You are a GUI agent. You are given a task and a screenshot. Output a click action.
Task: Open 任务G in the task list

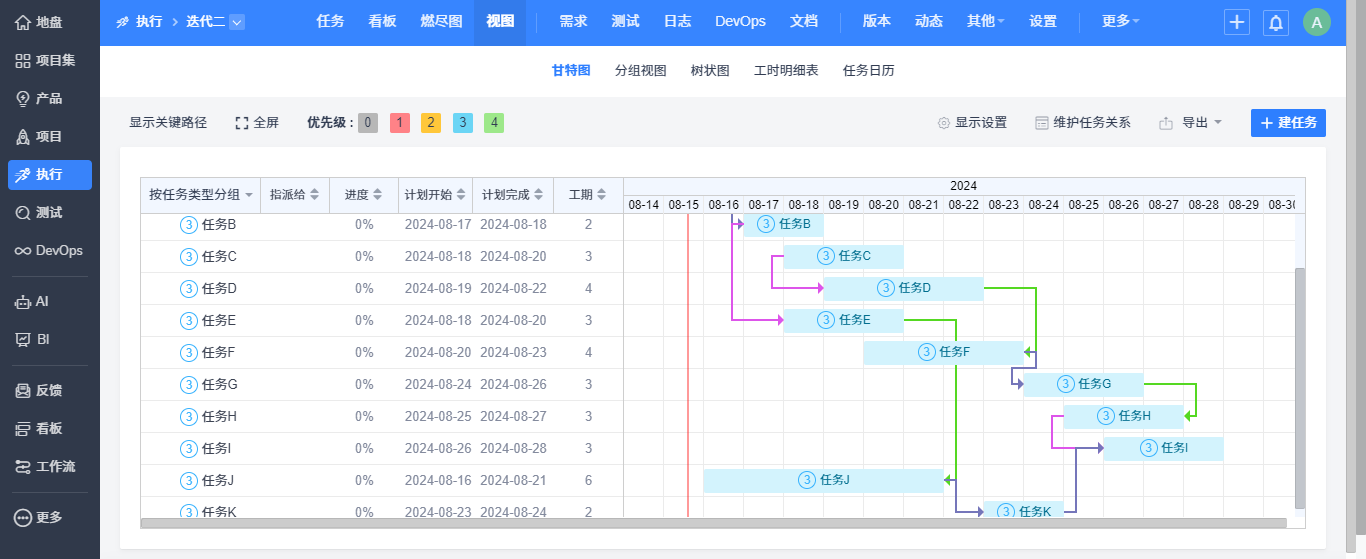[x=220, y=384]
